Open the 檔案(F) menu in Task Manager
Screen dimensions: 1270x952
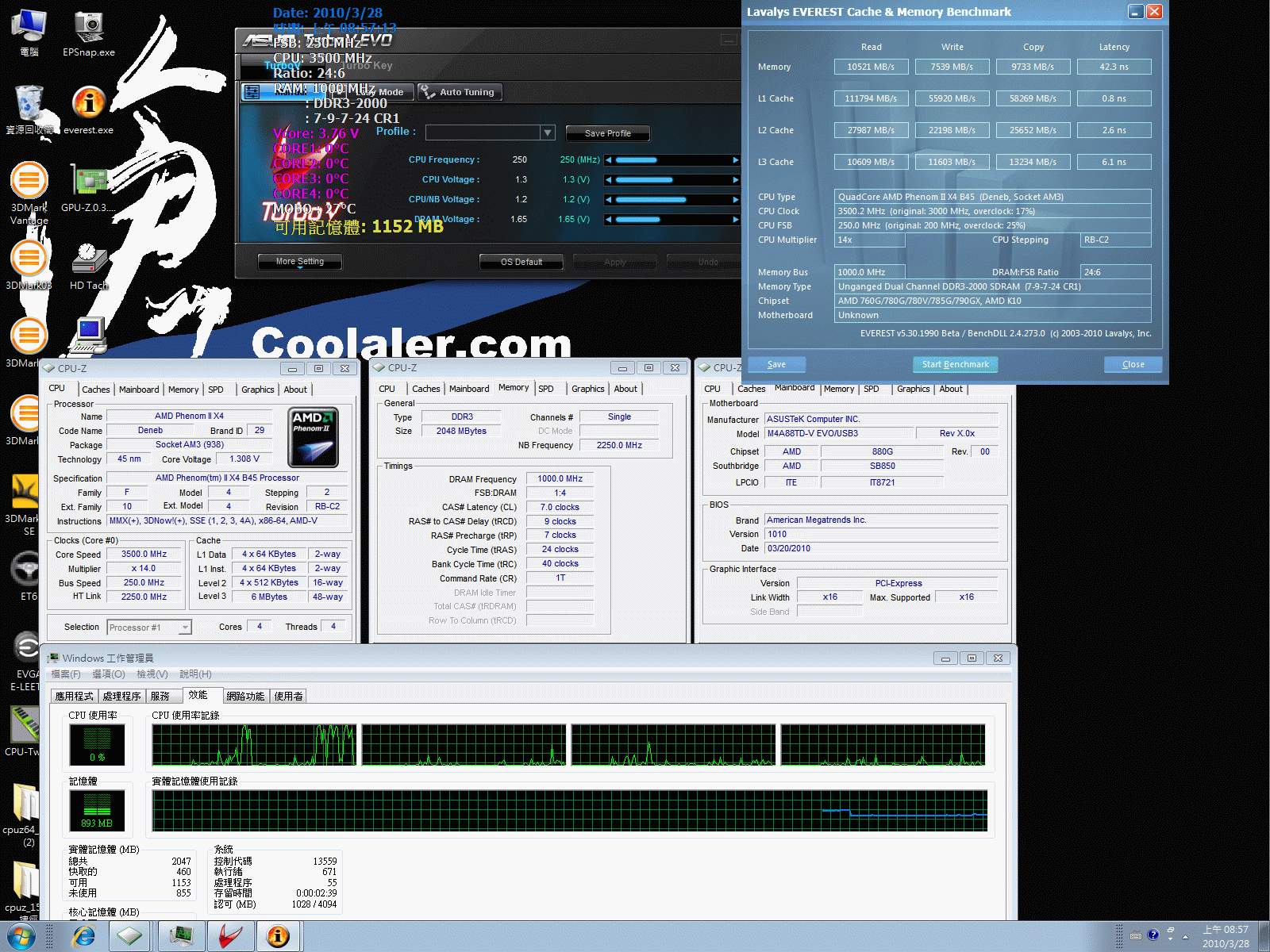point(66,674)
